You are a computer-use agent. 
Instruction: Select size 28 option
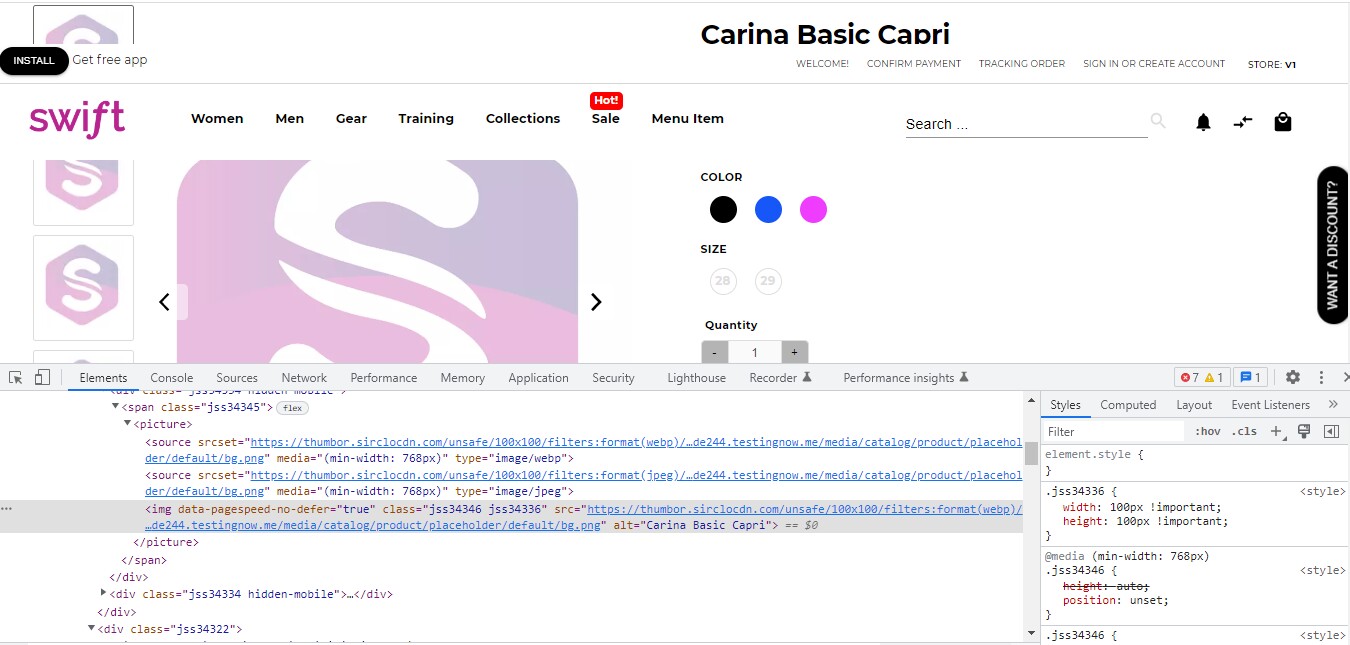(722, 281)
